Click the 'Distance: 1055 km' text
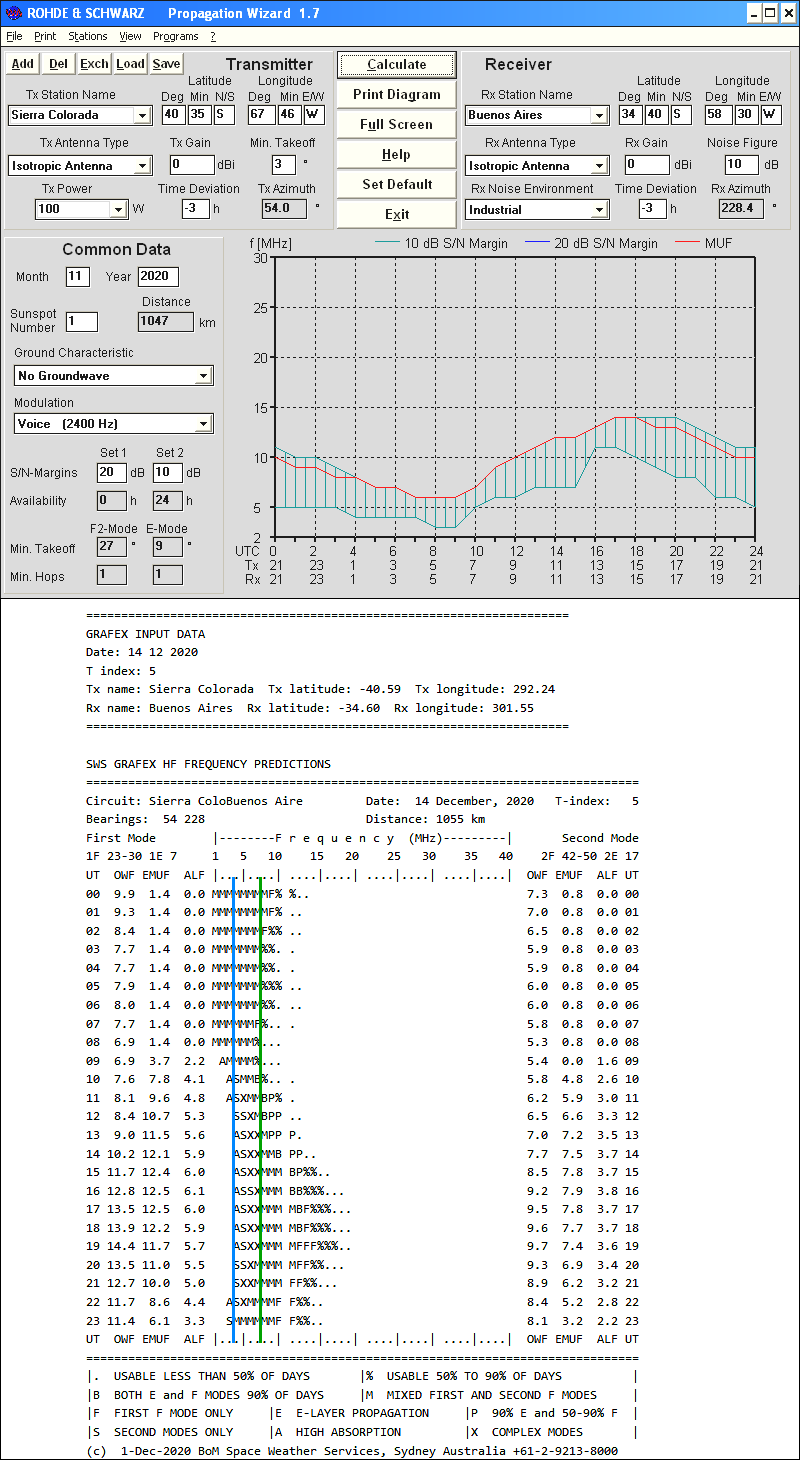The height and width of the screenshot is (1460, 800). point(425,820)
